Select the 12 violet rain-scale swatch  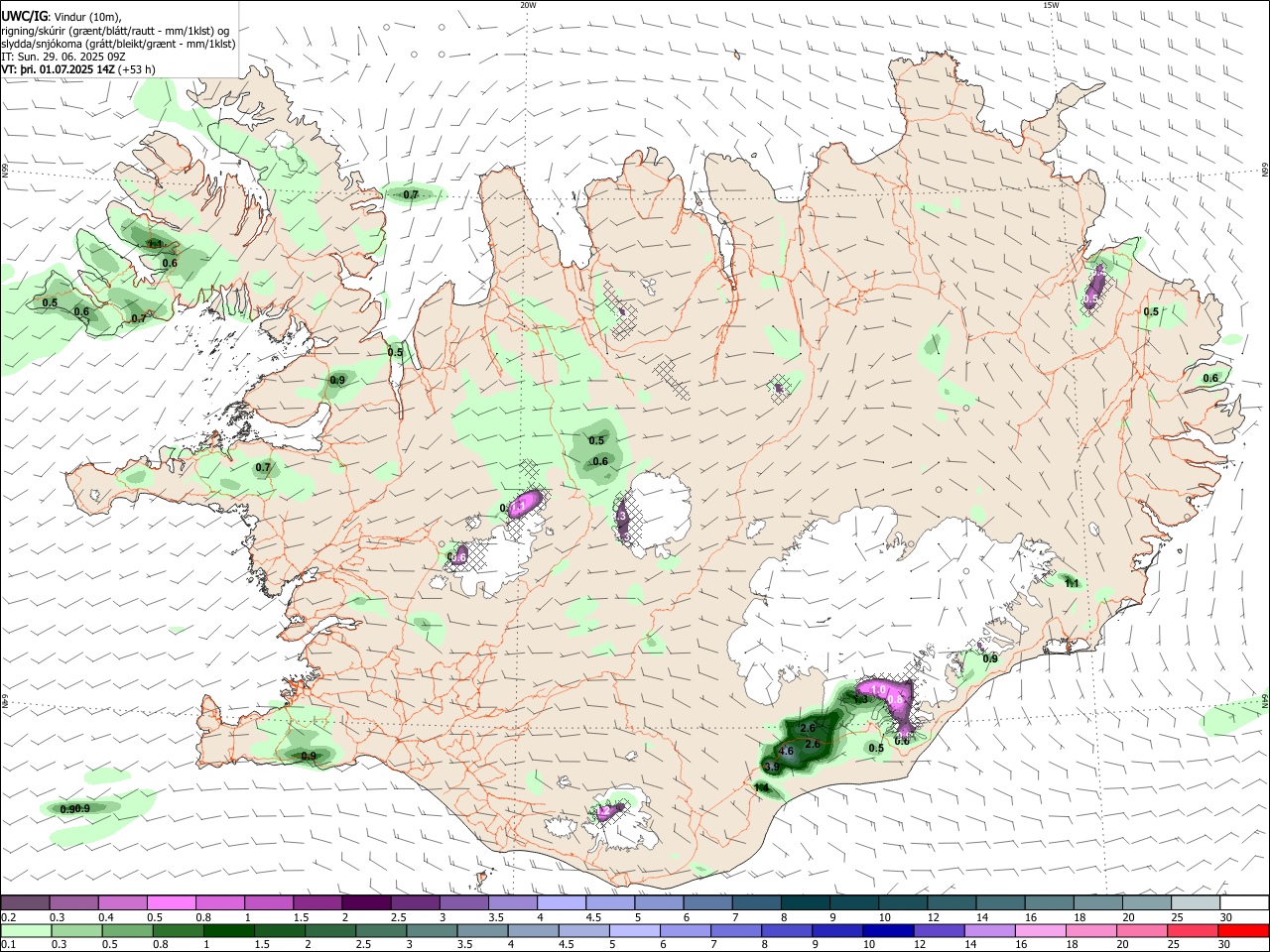pos(940,930)
